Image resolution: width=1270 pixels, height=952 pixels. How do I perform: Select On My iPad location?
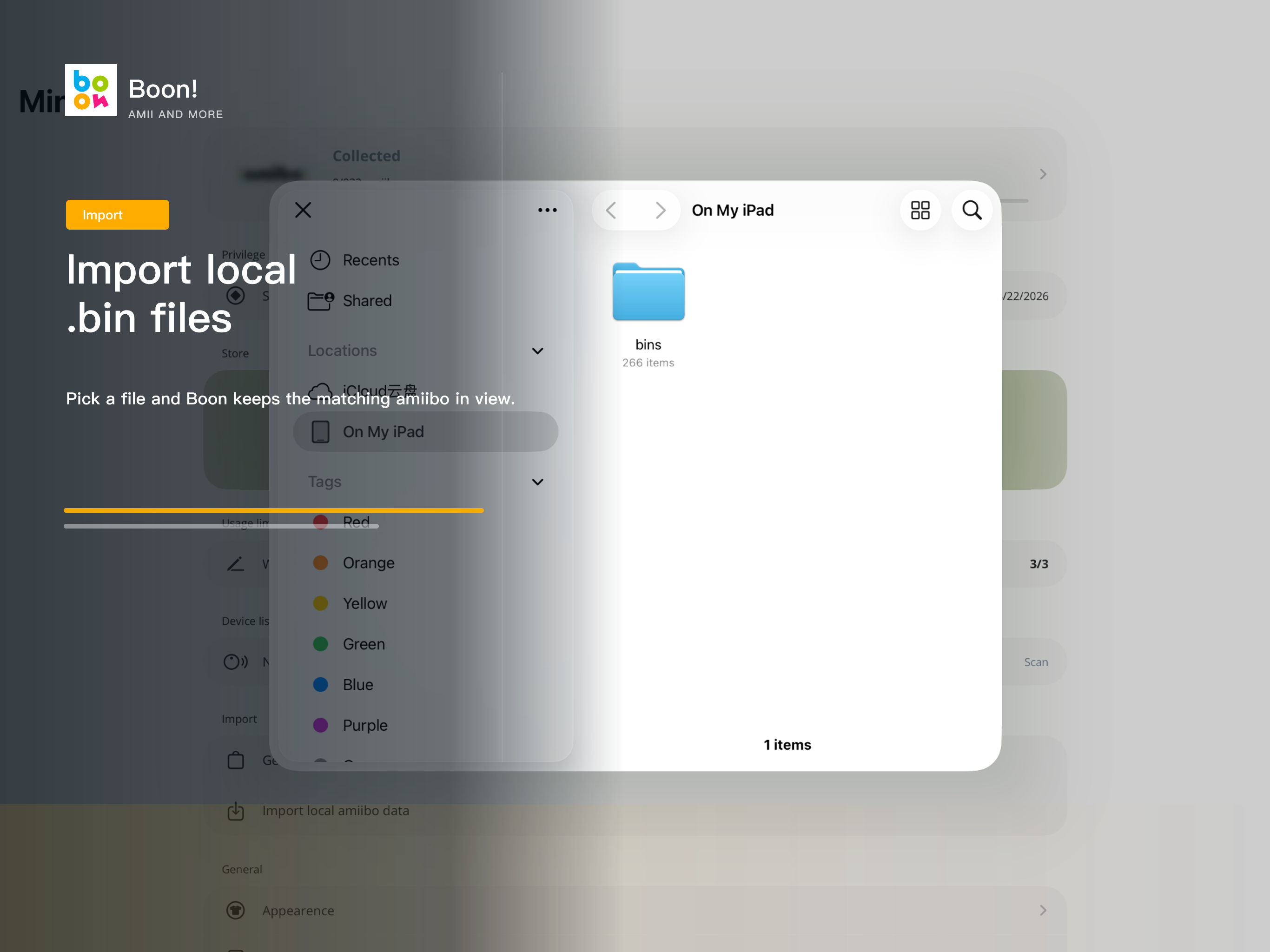[425, 432]
